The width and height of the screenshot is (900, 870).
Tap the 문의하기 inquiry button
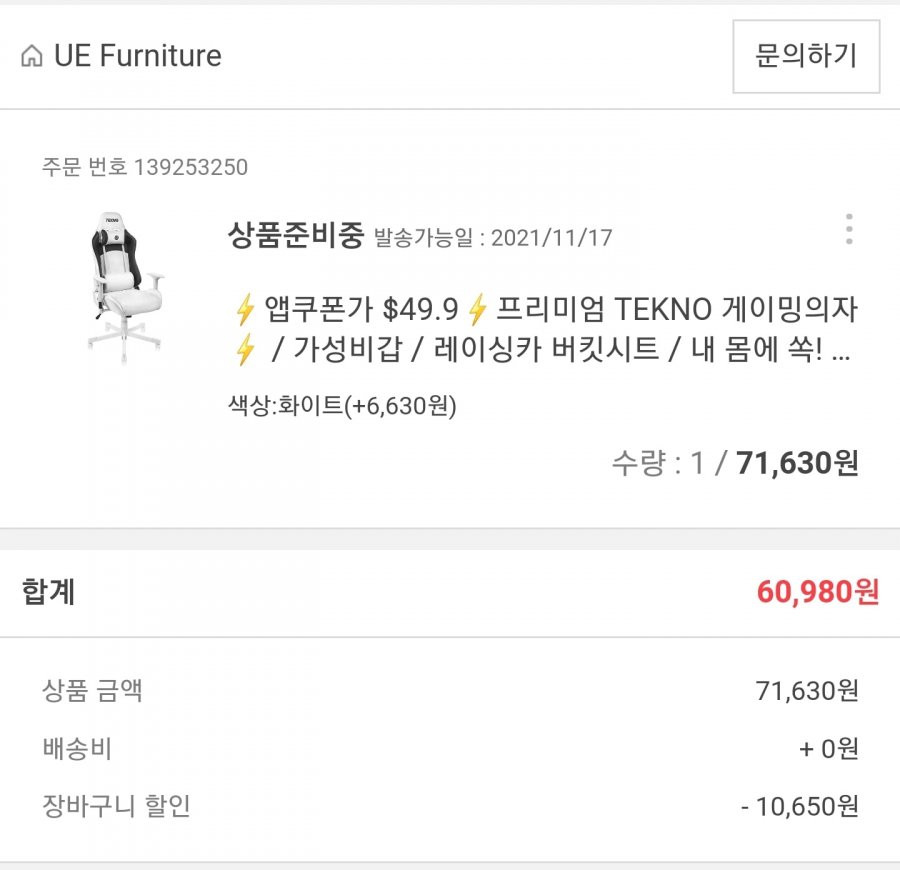click(x=806, y=56)
